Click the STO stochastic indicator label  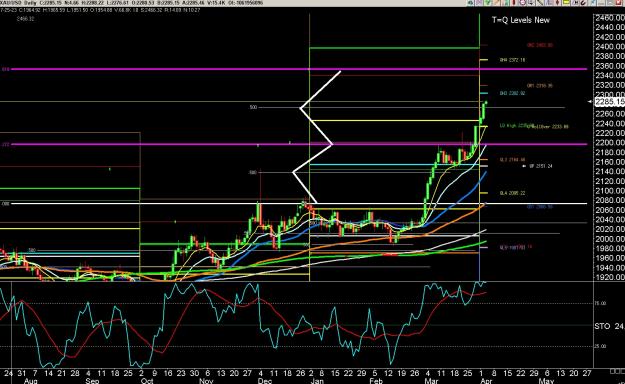coord(602,326)
